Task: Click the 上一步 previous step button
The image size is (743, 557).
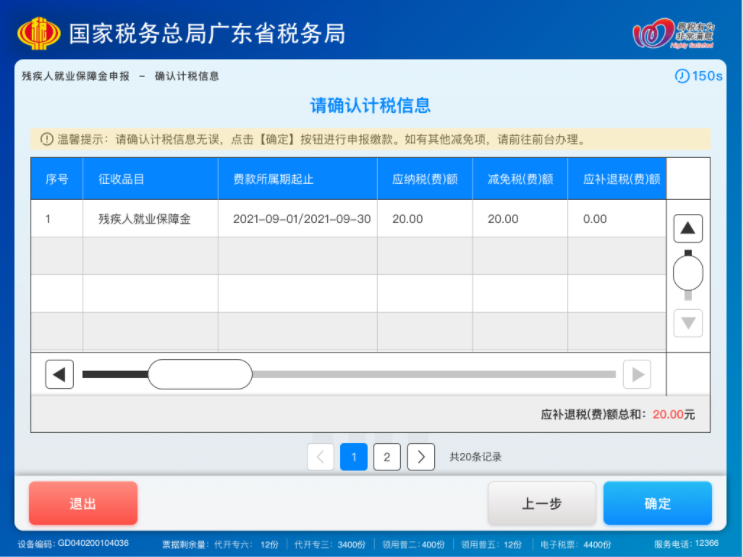Action: (x=542, y=503)
